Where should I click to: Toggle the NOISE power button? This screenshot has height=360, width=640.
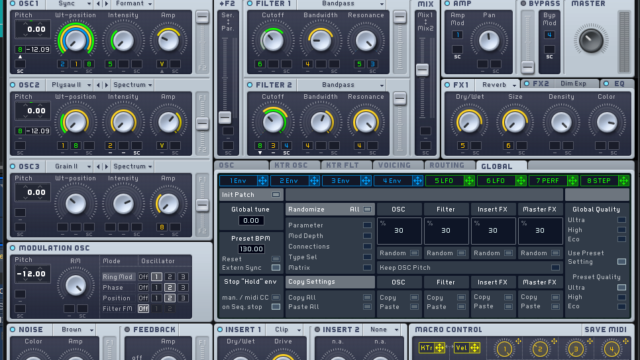pos(13,329)
